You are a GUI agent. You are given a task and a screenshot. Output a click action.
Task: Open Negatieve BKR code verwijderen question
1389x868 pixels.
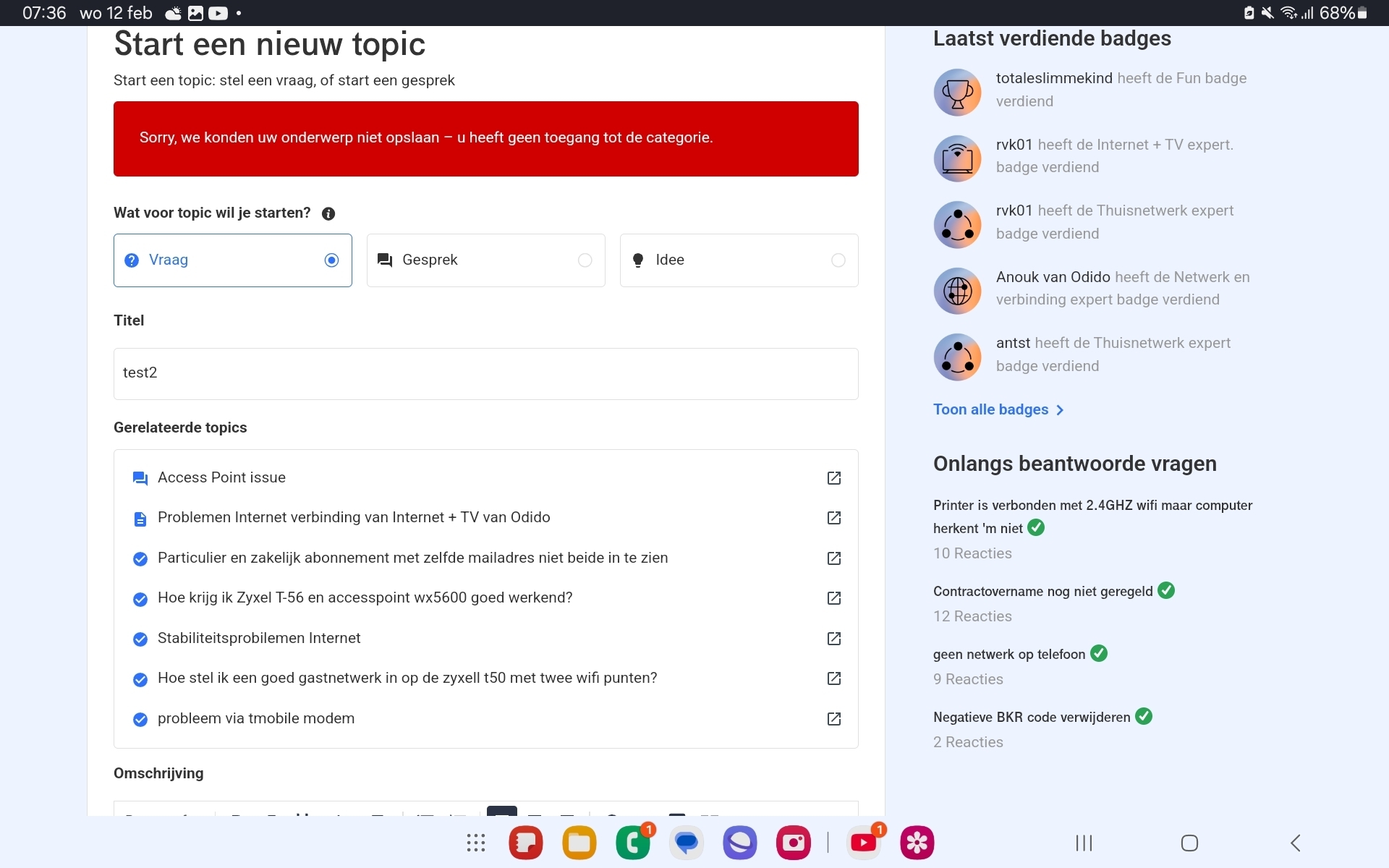pyautogui.click(x=1032, y=717)
